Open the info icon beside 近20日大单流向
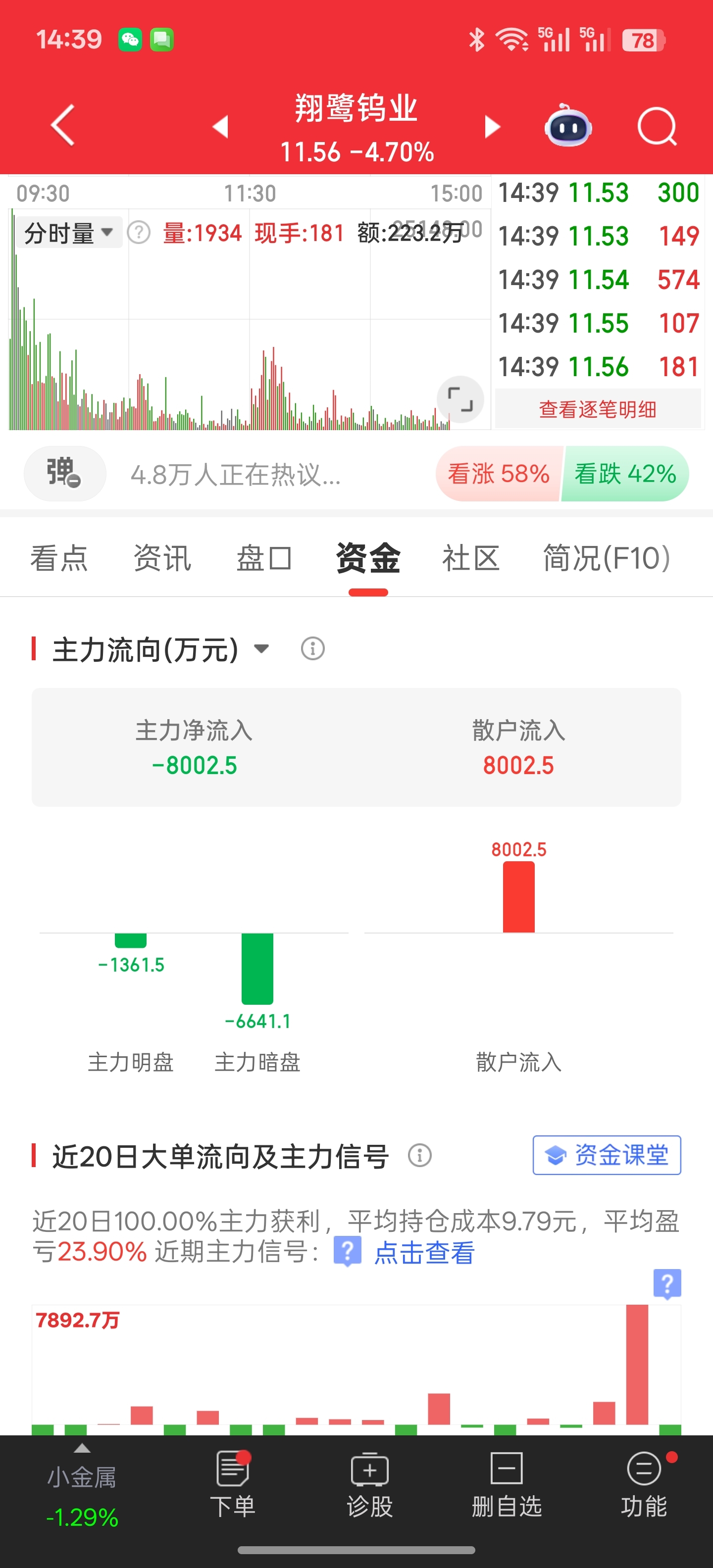 419,1155
